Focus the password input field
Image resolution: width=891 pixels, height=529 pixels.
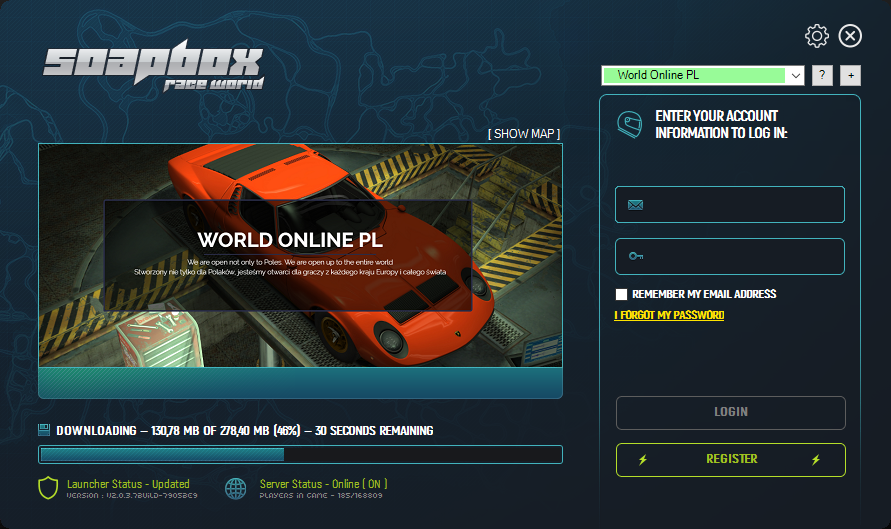(x=730, y=256)
